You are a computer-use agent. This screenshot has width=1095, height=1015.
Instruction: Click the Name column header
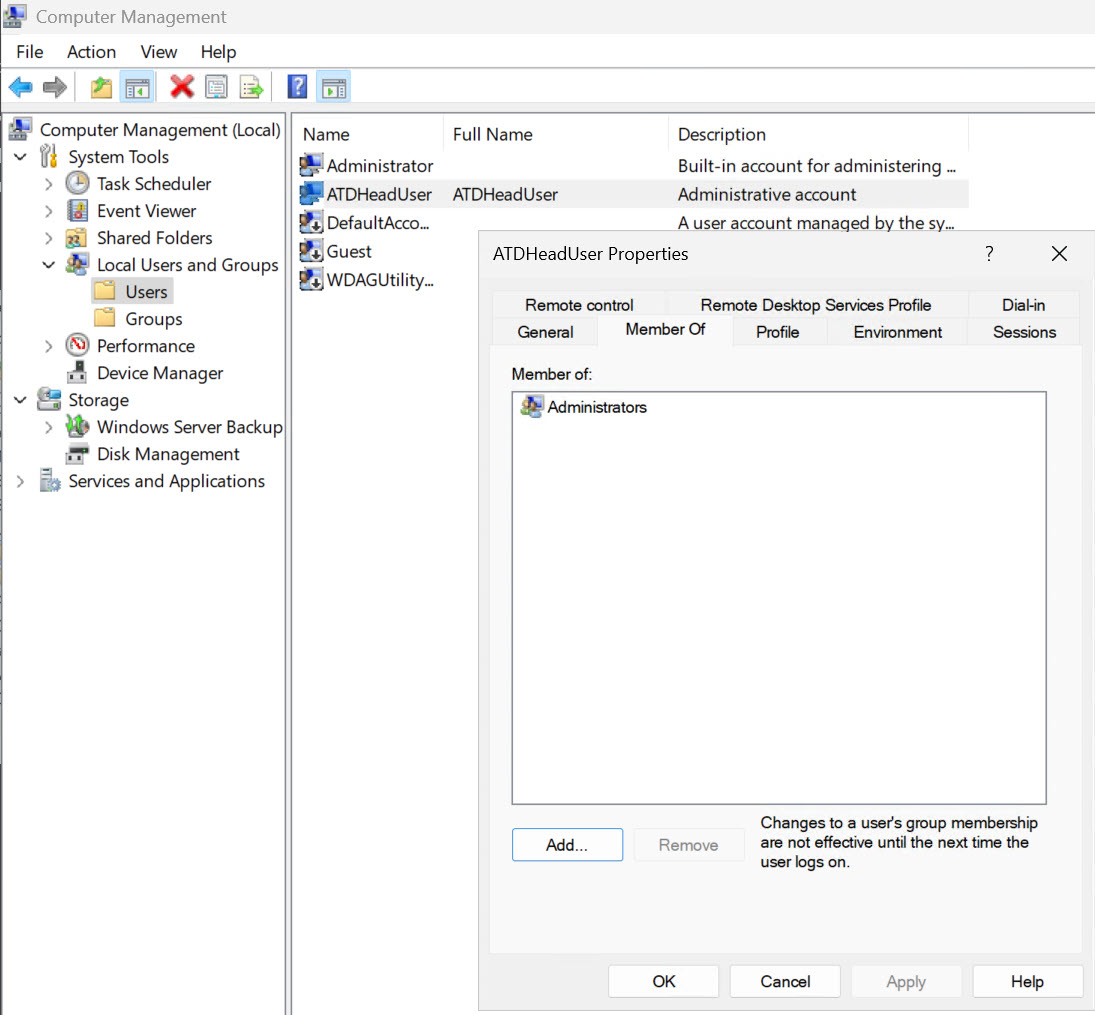click(369, 134)
